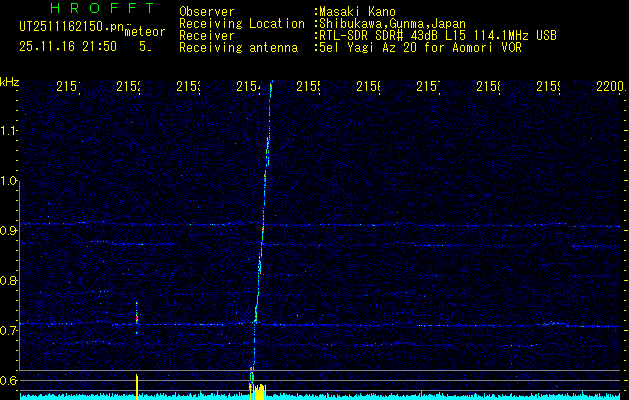The height and width of the screenshot is (400, 629).
Task: Select the observer name Masaki Kano
Action: pos(355,11)
